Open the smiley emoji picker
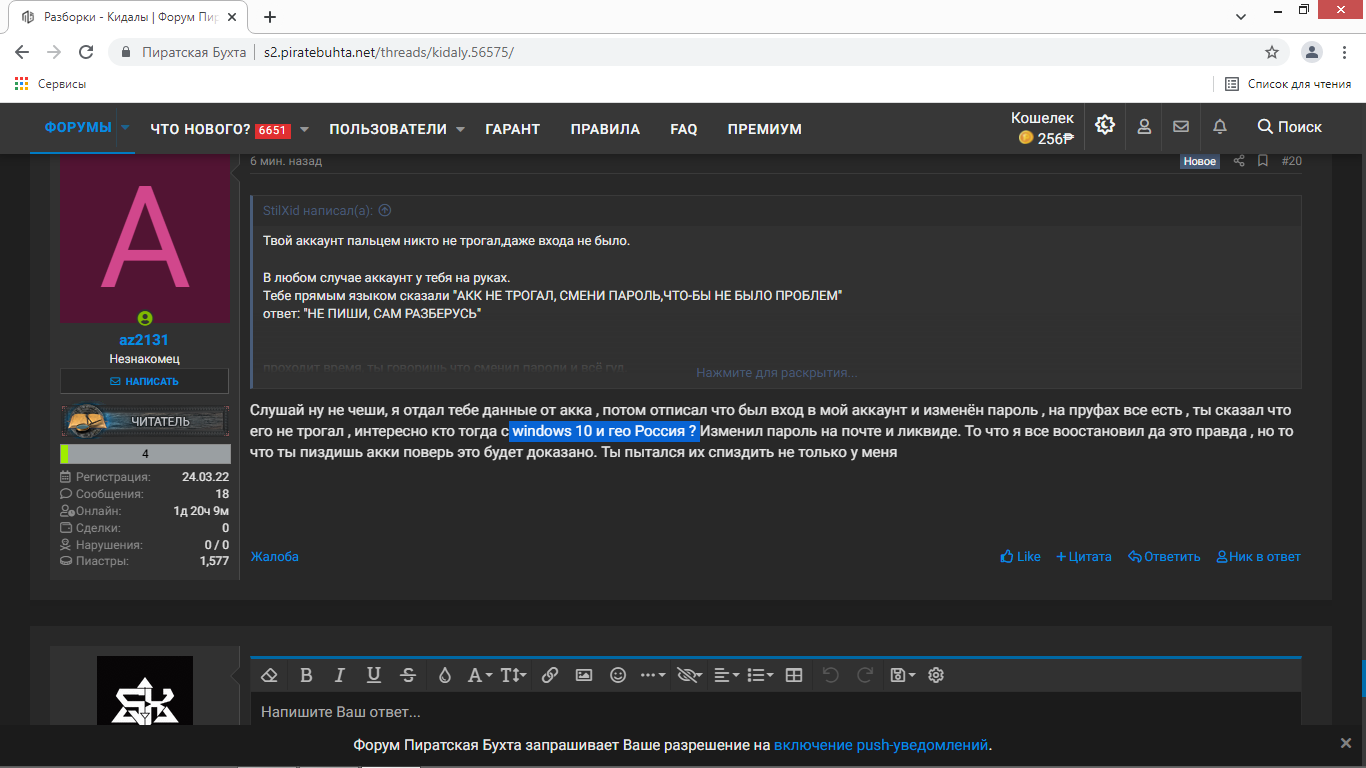Viewport: 1366px width, 768px height. 618,675
